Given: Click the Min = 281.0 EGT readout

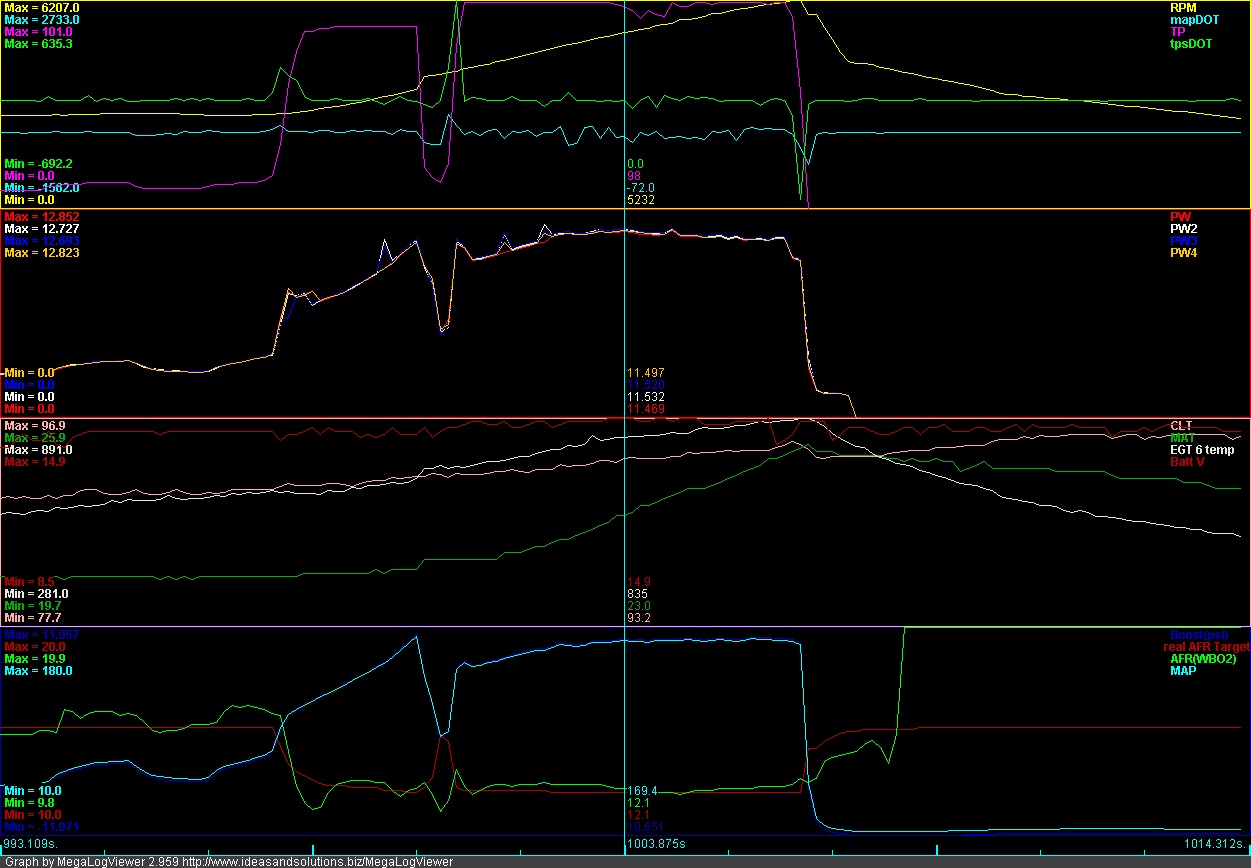Looking at the screenshot, I should click(36, 594).
